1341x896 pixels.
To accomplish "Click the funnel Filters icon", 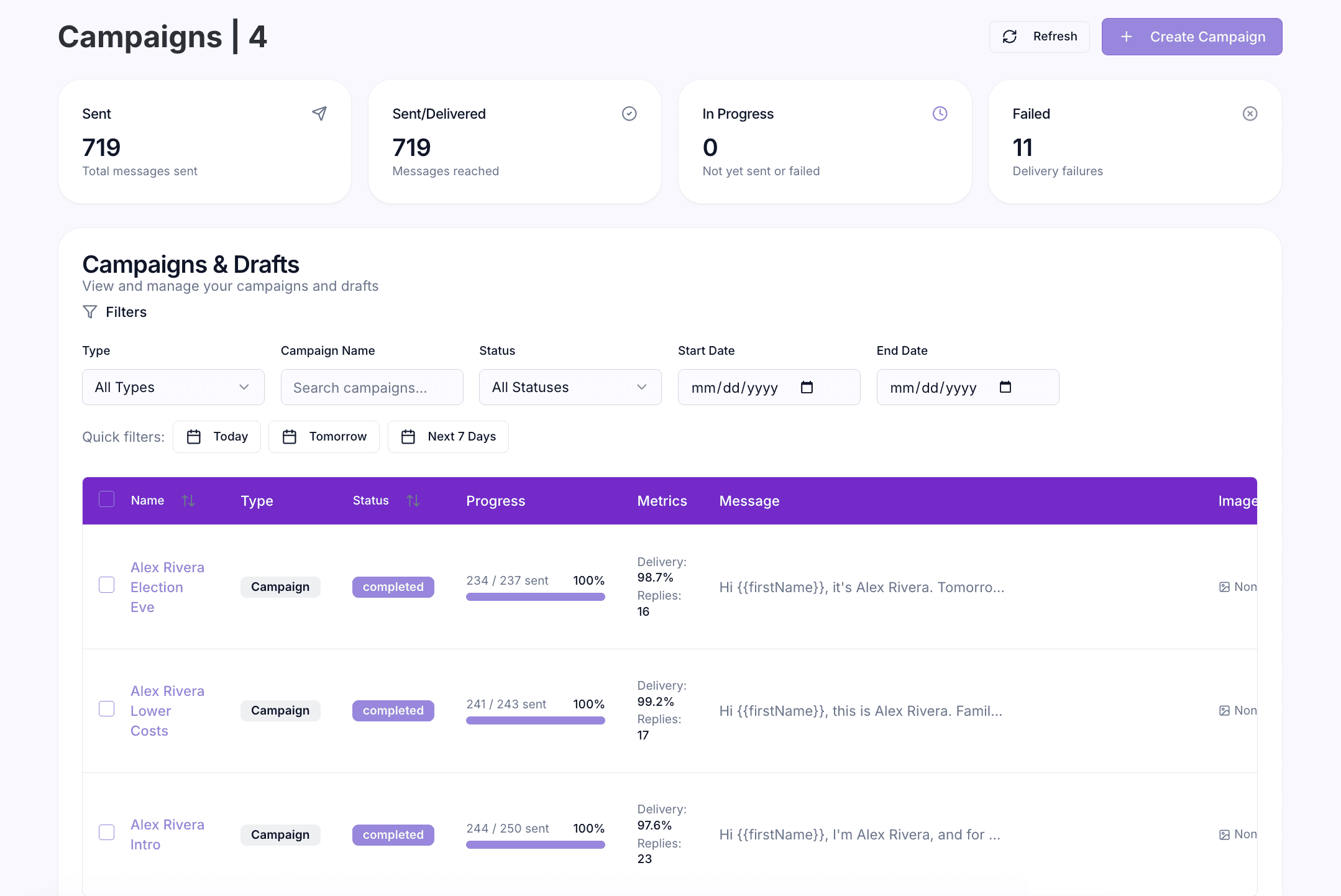I will pyautogui.click(x=90, y=312).
